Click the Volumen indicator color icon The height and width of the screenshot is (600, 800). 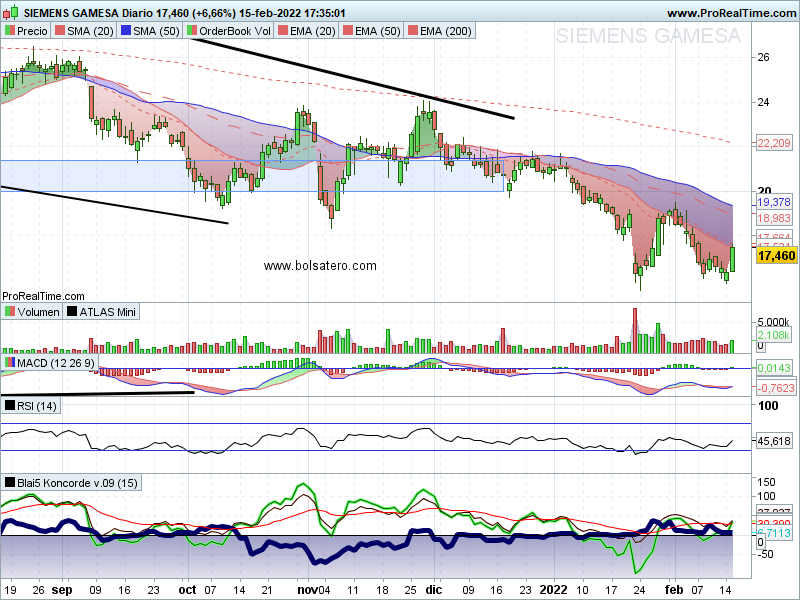tap(10, 311)
